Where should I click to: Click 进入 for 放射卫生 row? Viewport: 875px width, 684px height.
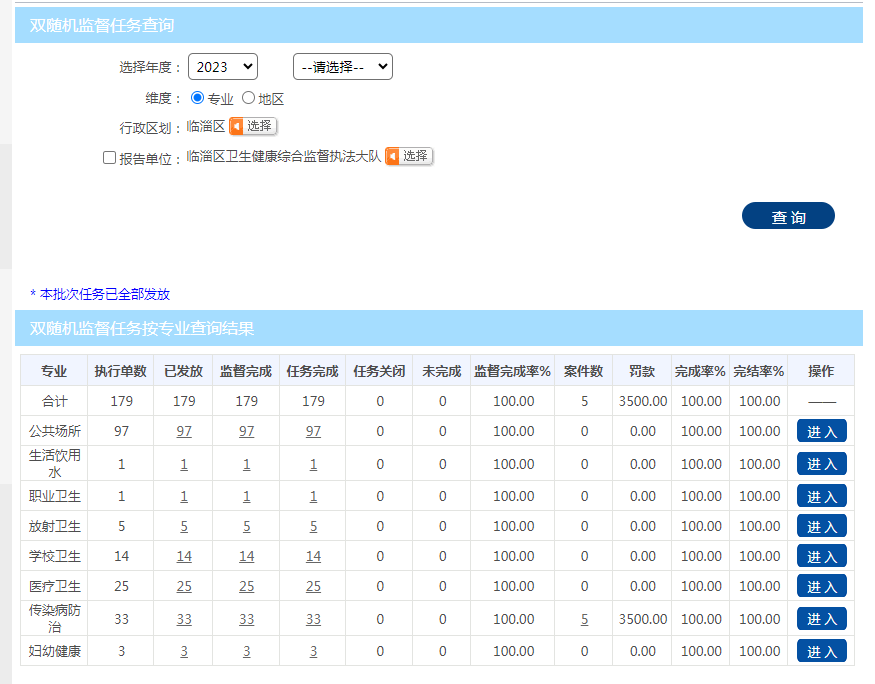(821, 526)
